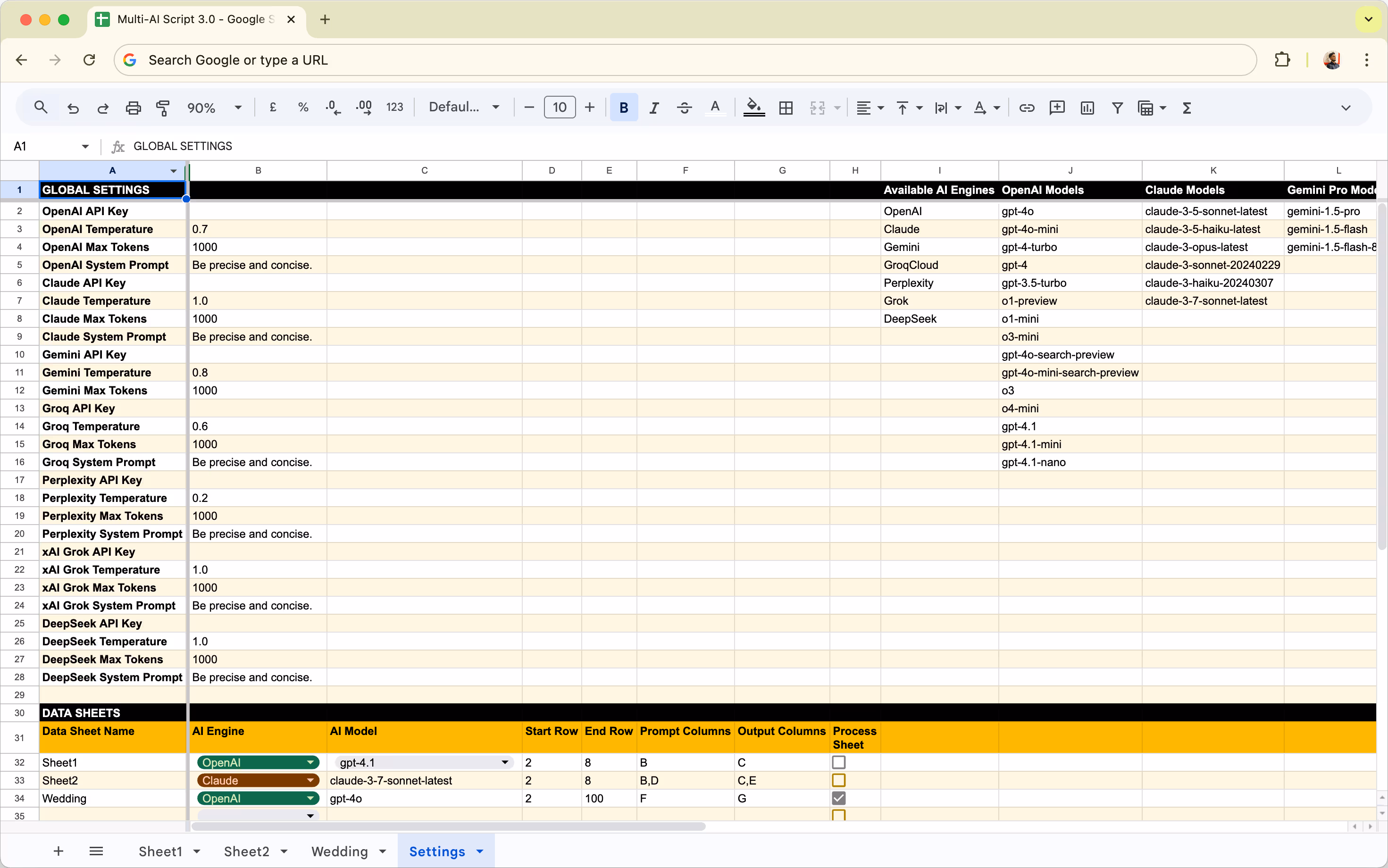Open horizontal align dropdown
Image resolution: width=1388 pixels, height=868 pixels.
coord(870,108)
